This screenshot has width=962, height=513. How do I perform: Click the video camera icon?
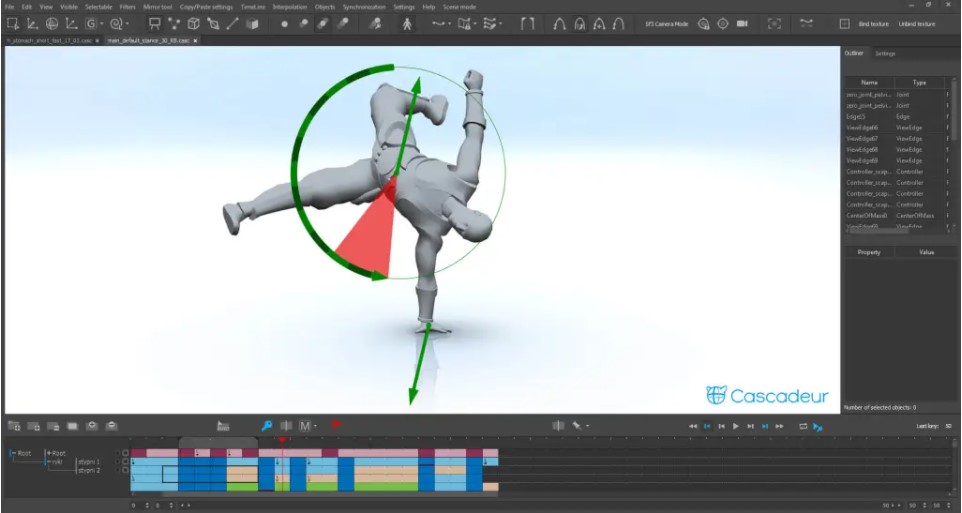742,23
